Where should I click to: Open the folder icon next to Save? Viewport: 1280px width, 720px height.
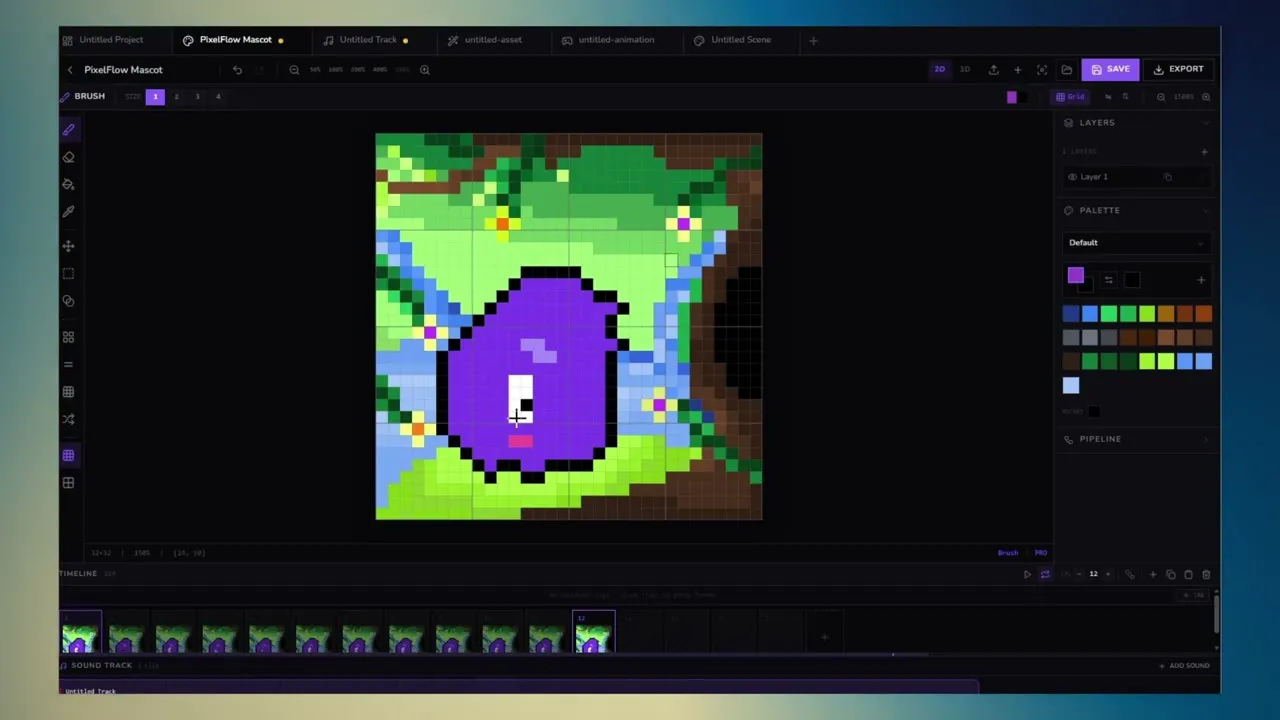pyautogui.click(x=1066, y=70)
